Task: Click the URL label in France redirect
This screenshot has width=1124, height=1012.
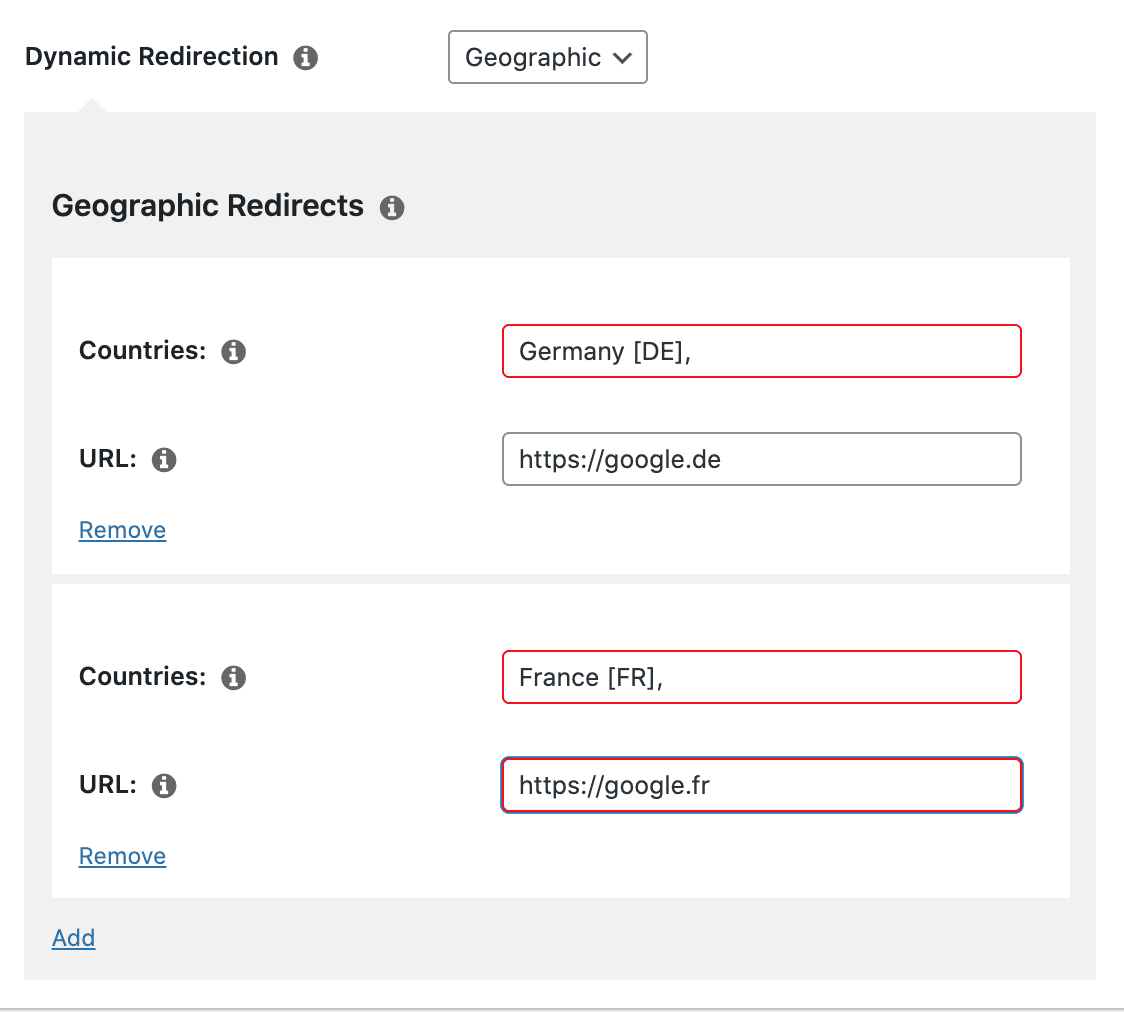Action: (x=107, y=785)
